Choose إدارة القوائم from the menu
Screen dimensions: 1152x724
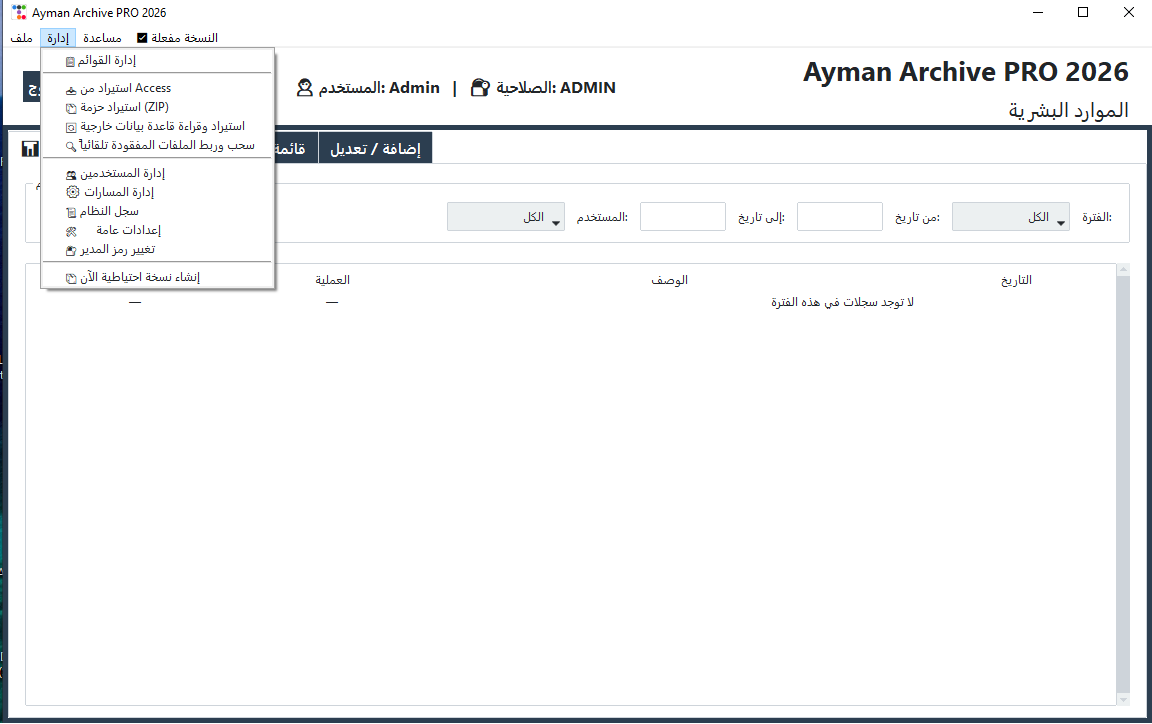[157, 60]
